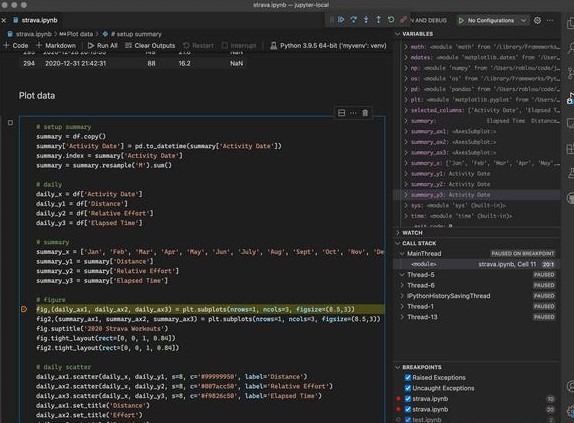Open the Accounts icon in the activity bar
This screenshot has width=574, height=423.
click(570, 386)
